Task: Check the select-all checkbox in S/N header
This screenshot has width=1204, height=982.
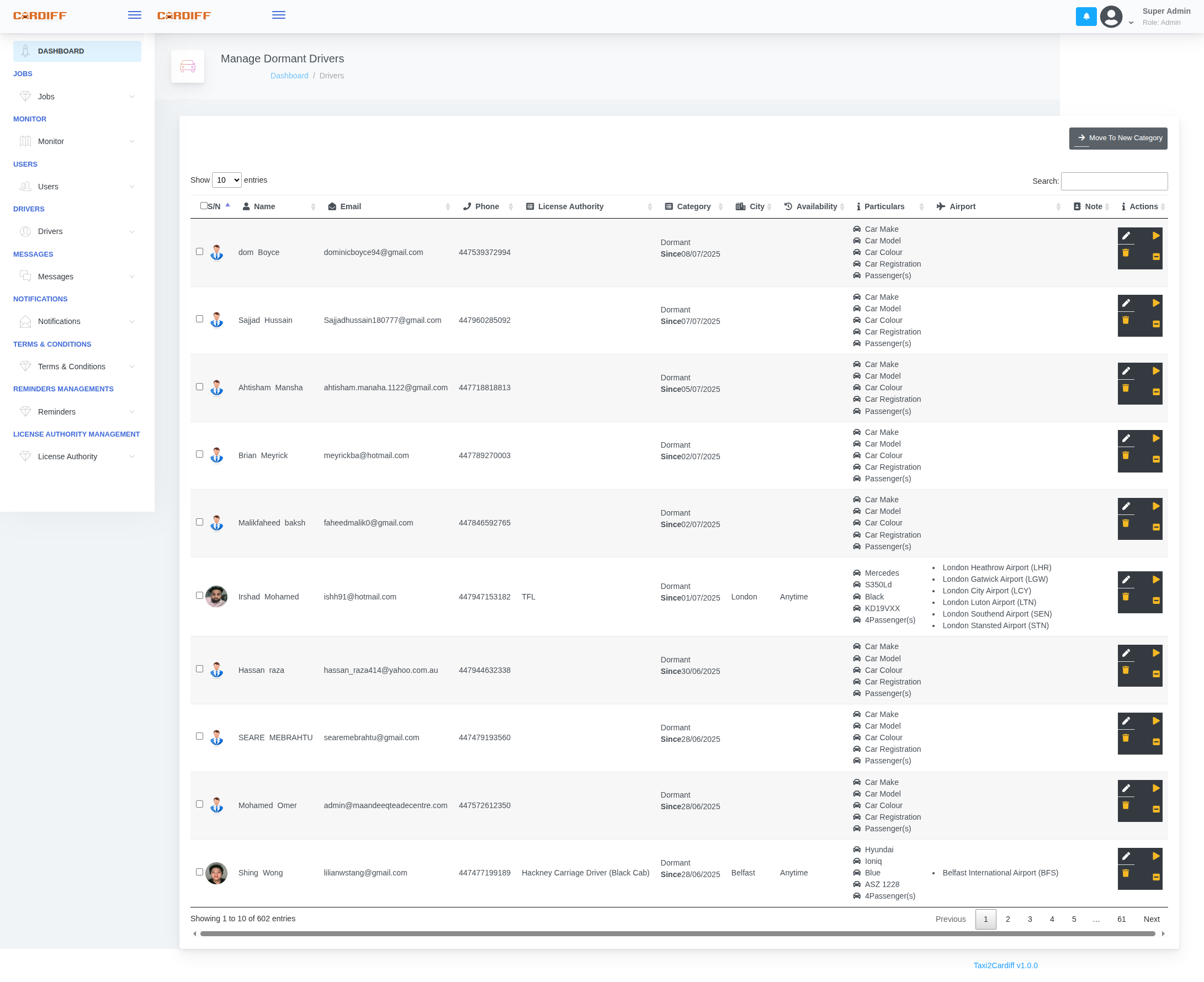Action: tap(203, 205)
